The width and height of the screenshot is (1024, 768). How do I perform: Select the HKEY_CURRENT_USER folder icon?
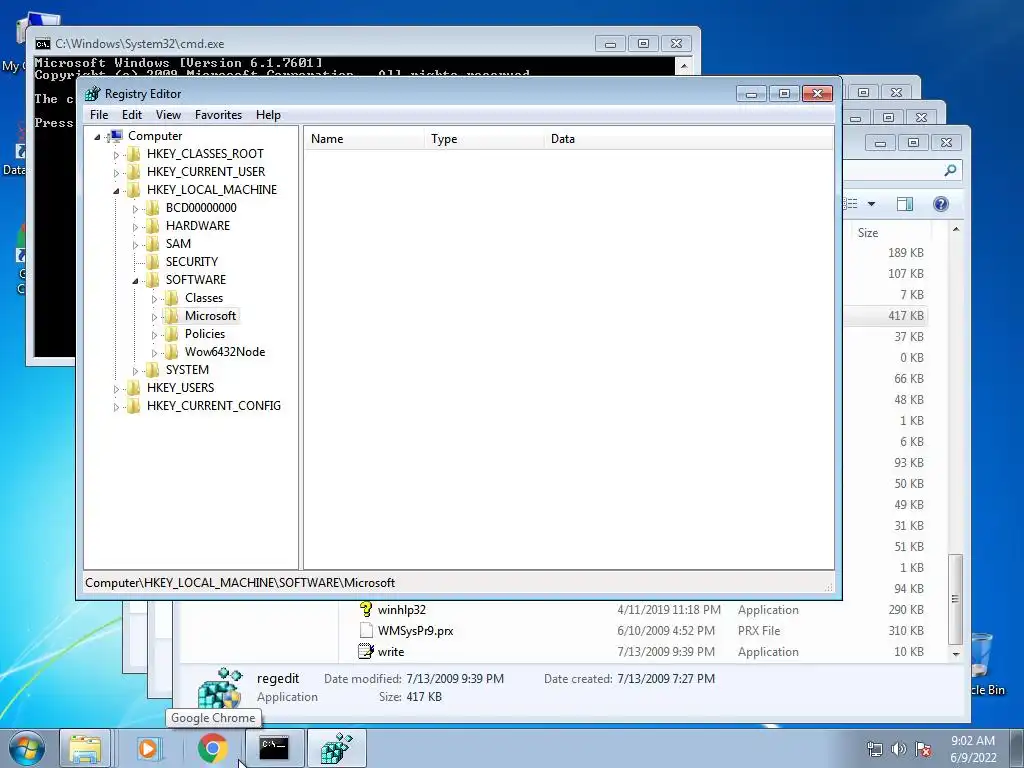133,172
